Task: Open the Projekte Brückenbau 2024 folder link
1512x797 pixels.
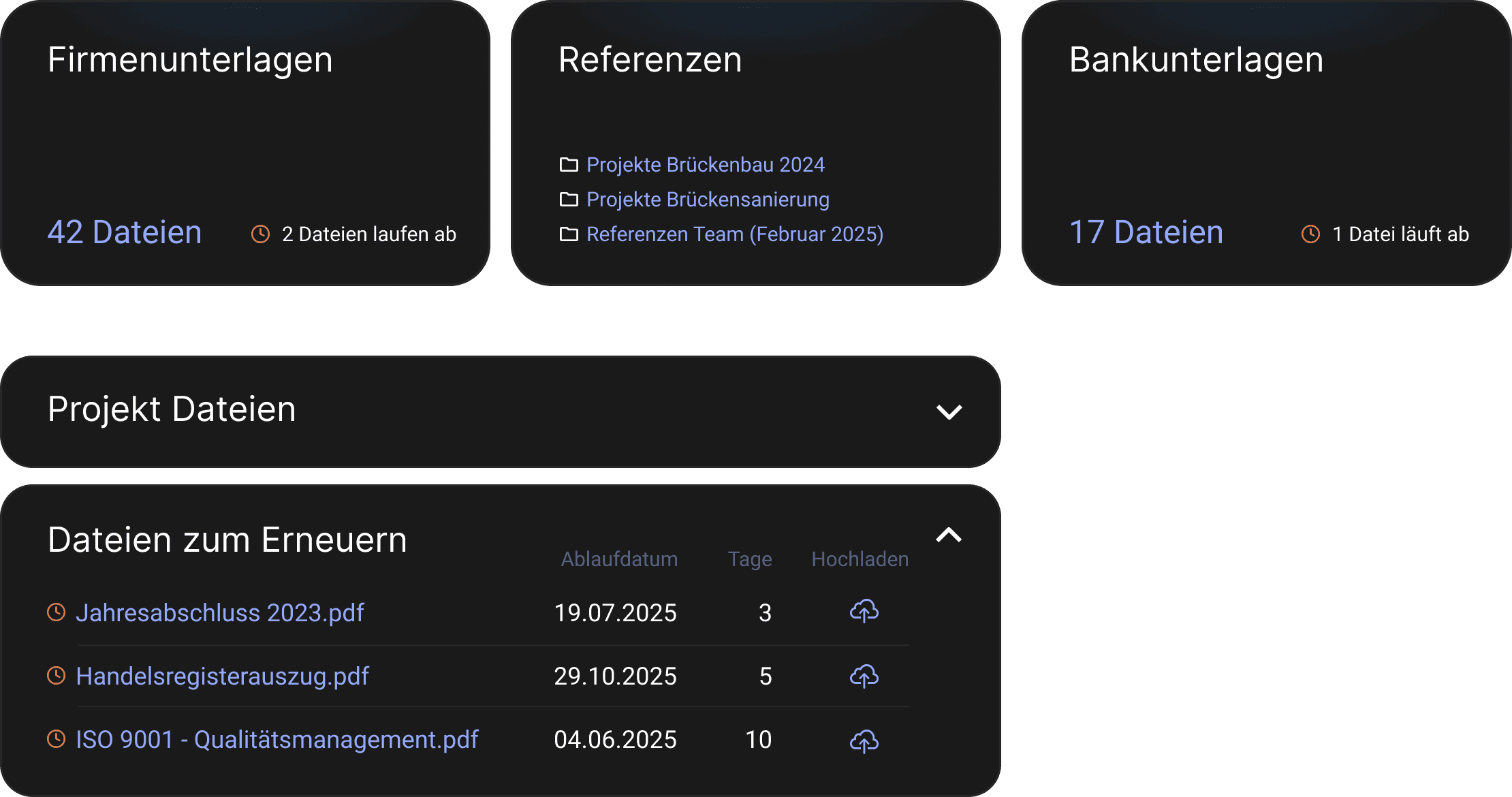Action: point(706,164)
